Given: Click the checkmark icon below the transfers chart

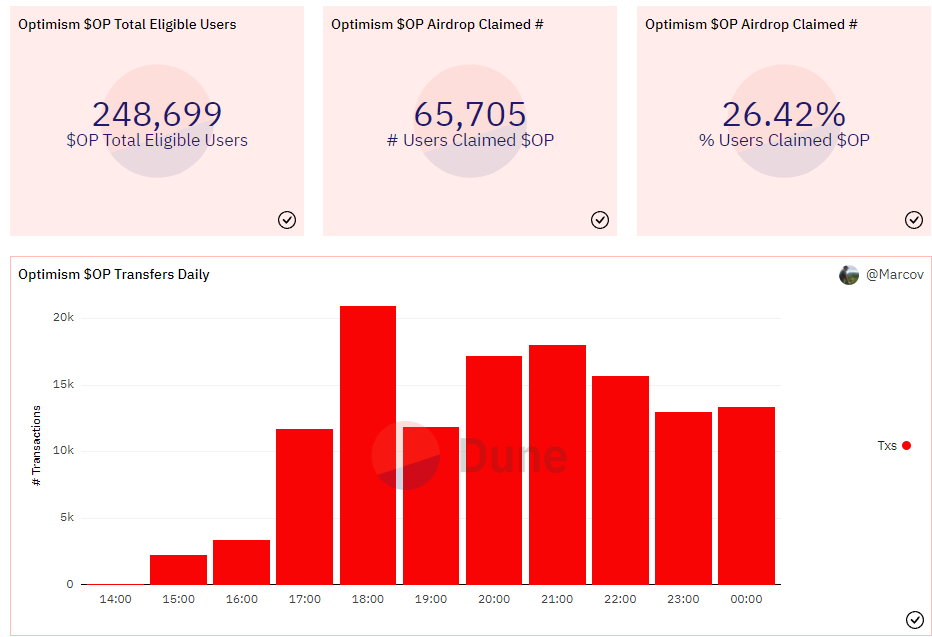Looking at the screenshot, I should 915,620.
